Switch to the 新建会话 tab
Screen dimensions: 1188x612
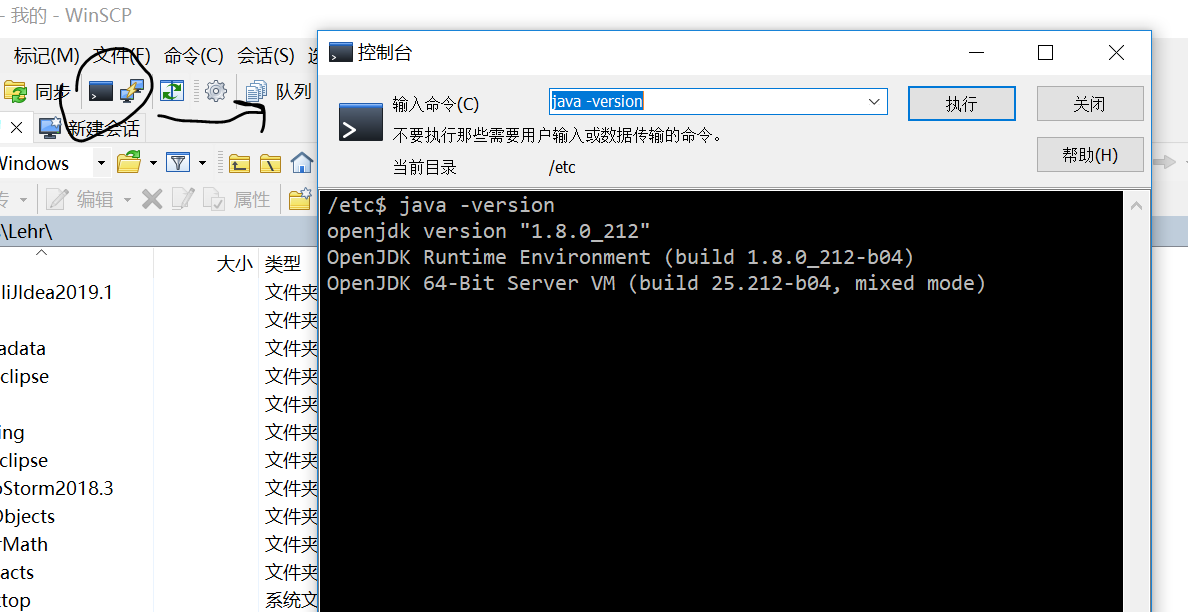[x=89, y=128]
